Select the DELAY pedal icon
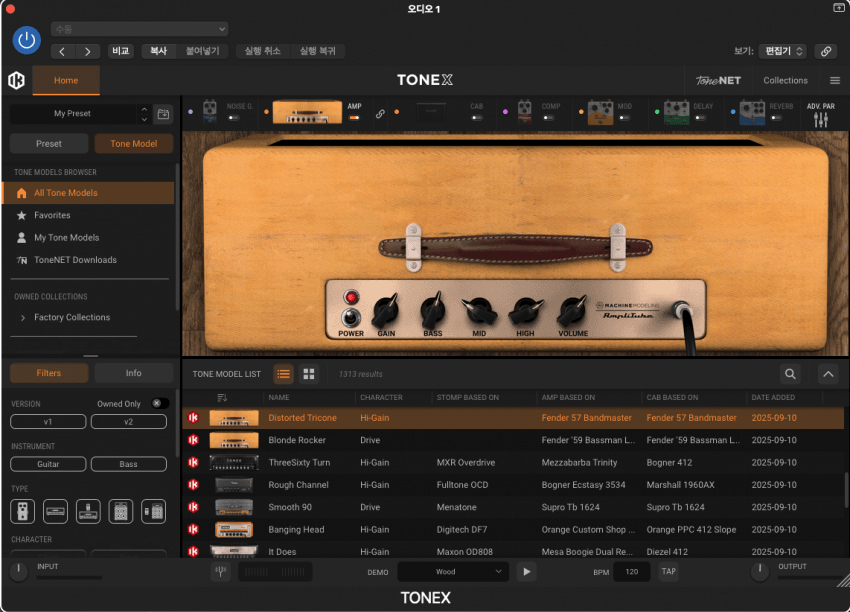This screenshot has height=612, width=850. (676, 112)
